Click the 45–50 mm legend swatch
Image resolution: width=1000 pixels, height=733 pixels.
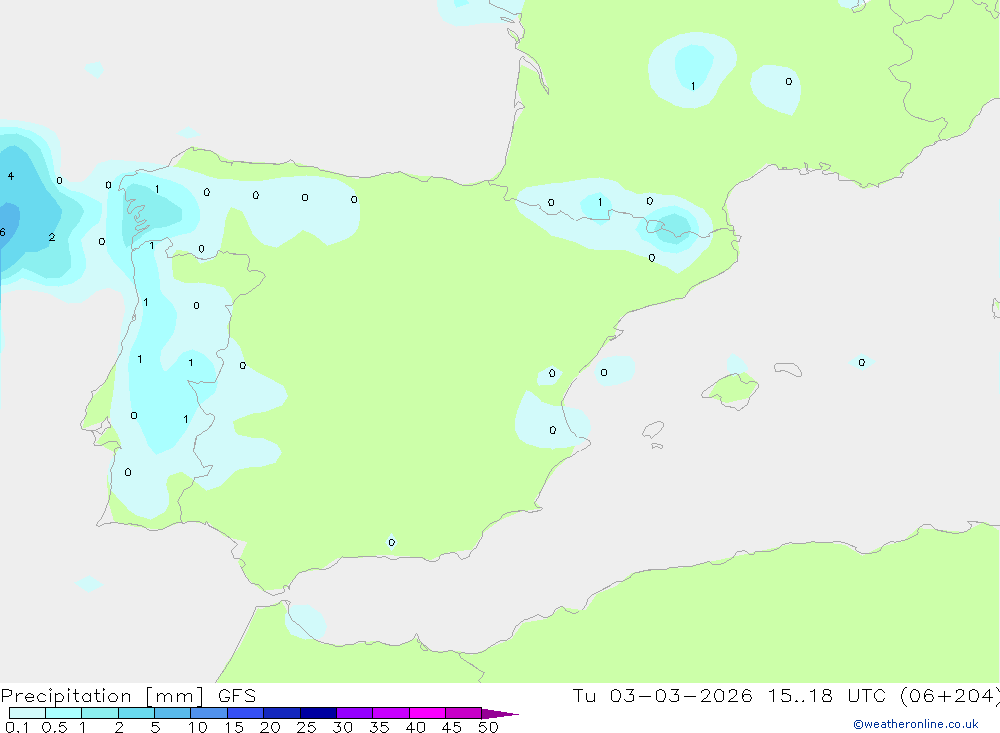463,713
